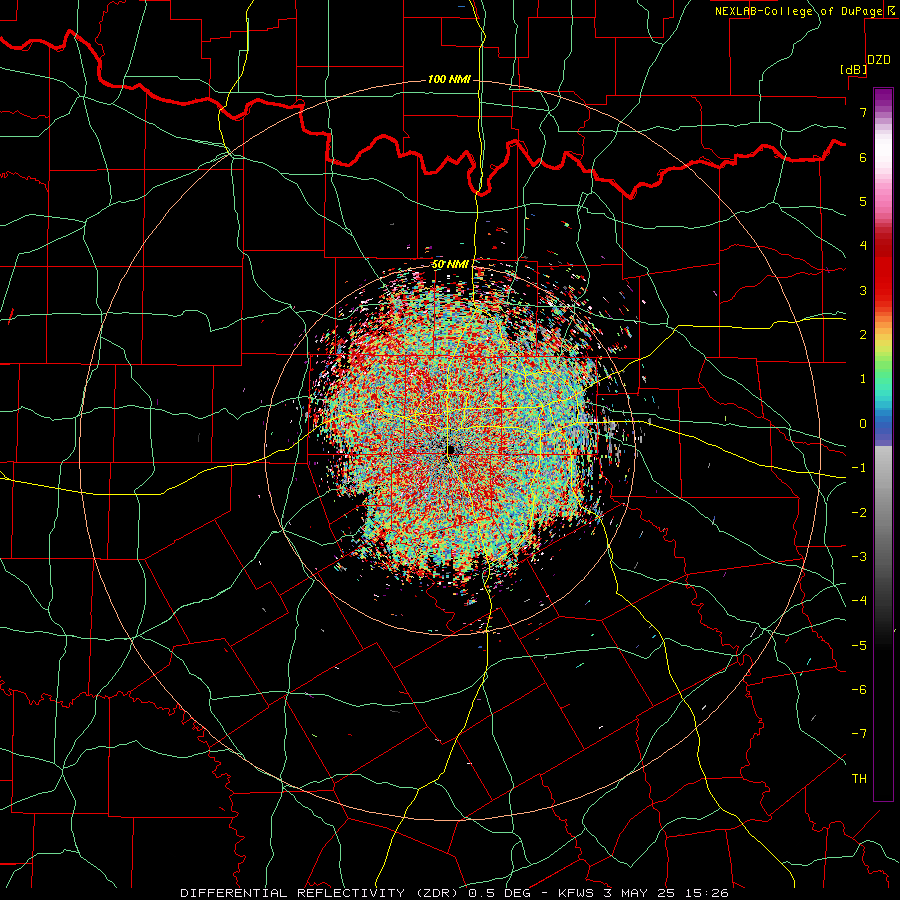Click the [dB] unit label
The width and height of the screenshot is (900, 900).
[854, 69]
